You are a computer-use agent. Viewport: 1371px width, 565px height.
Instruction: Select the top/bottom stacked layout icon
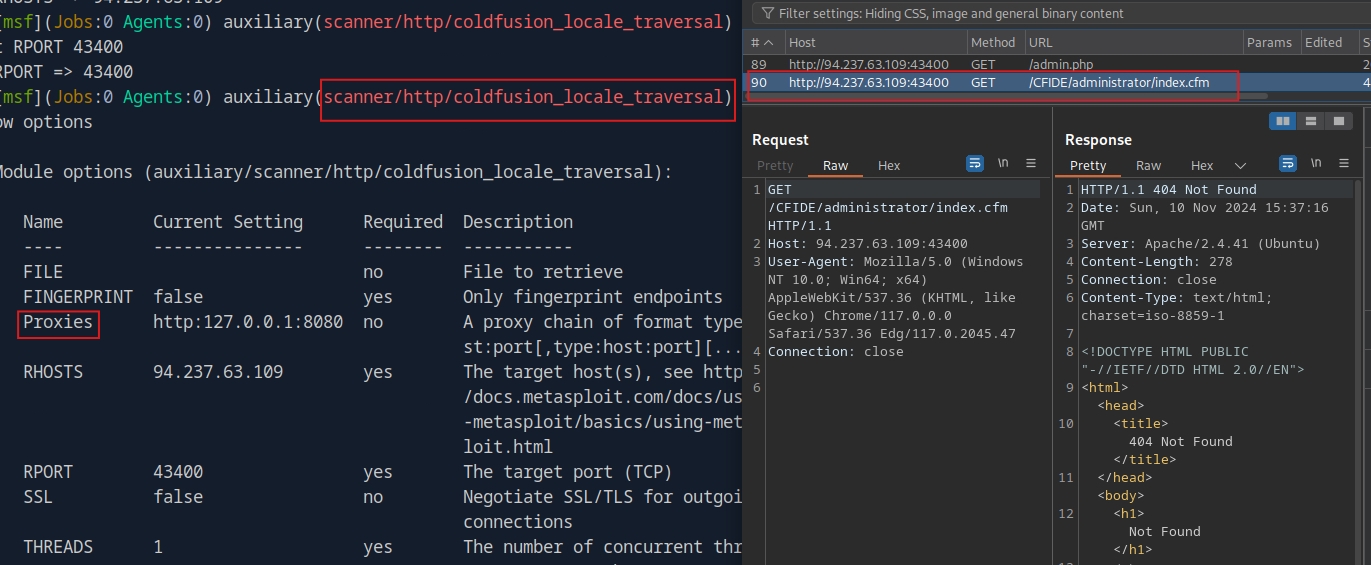coord(1310,121)
